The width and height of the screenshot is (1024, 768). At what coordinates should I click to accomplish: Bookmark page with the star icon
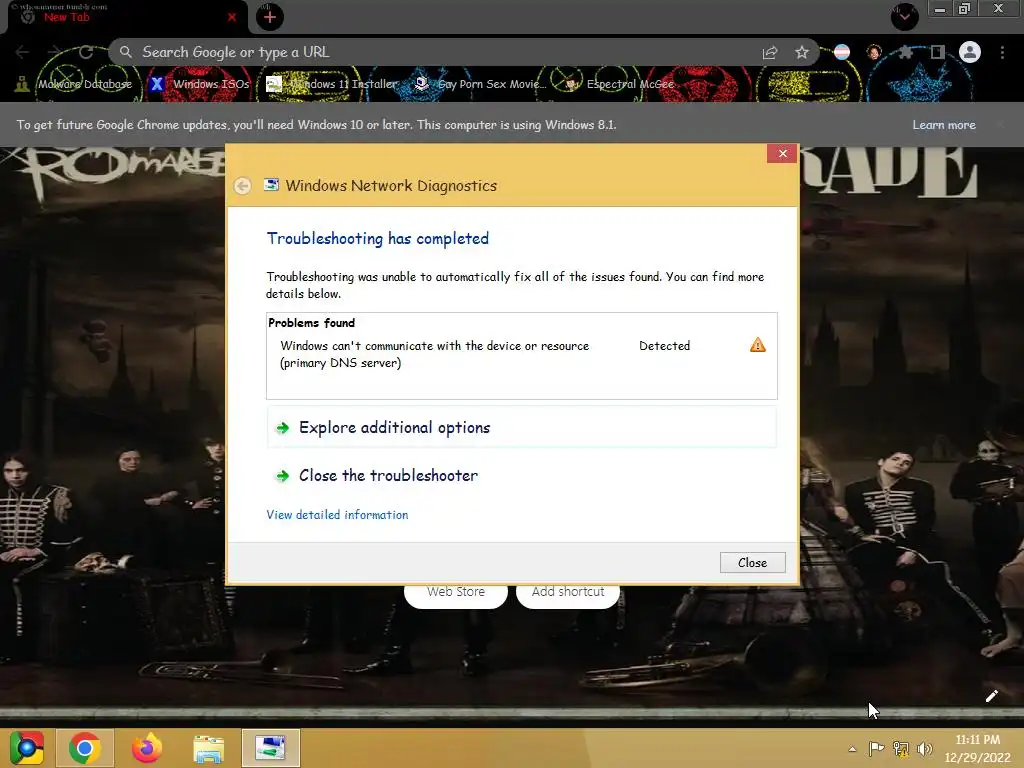(x=802, y=53)
